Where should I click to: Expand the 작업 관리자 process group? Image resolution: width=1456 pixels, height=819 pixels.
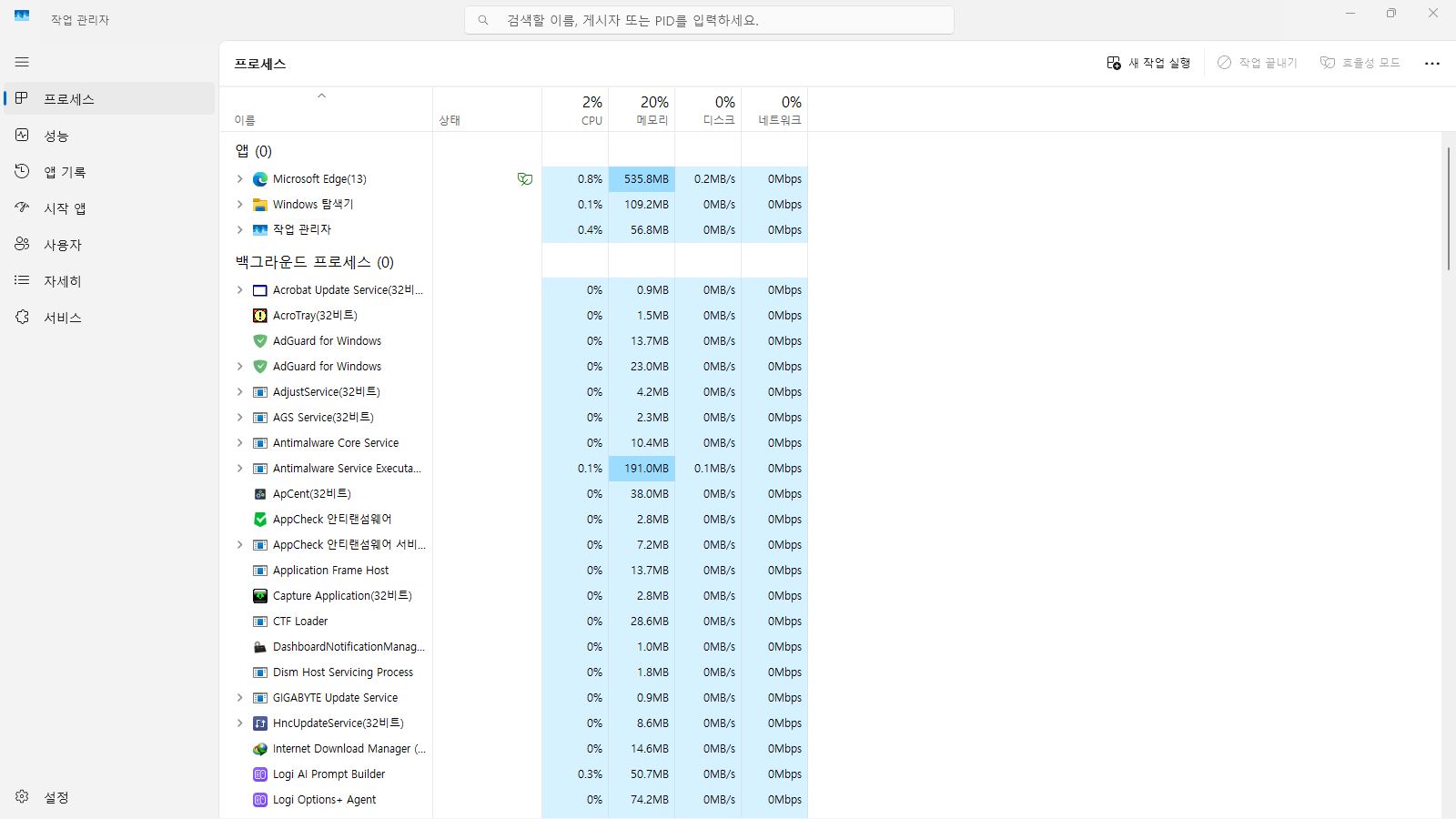click(x=239, y=230)
